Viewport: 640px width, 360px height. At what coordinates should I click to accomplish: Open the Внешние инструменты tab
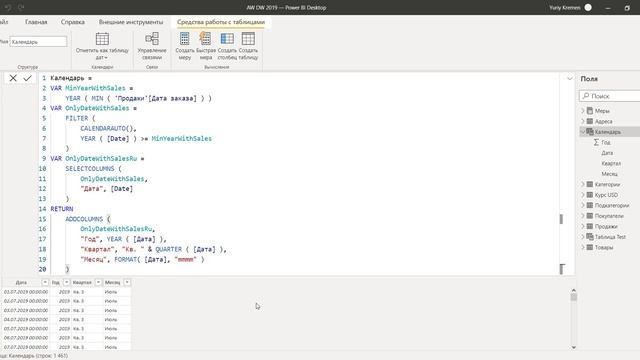[x=131, y=22]
